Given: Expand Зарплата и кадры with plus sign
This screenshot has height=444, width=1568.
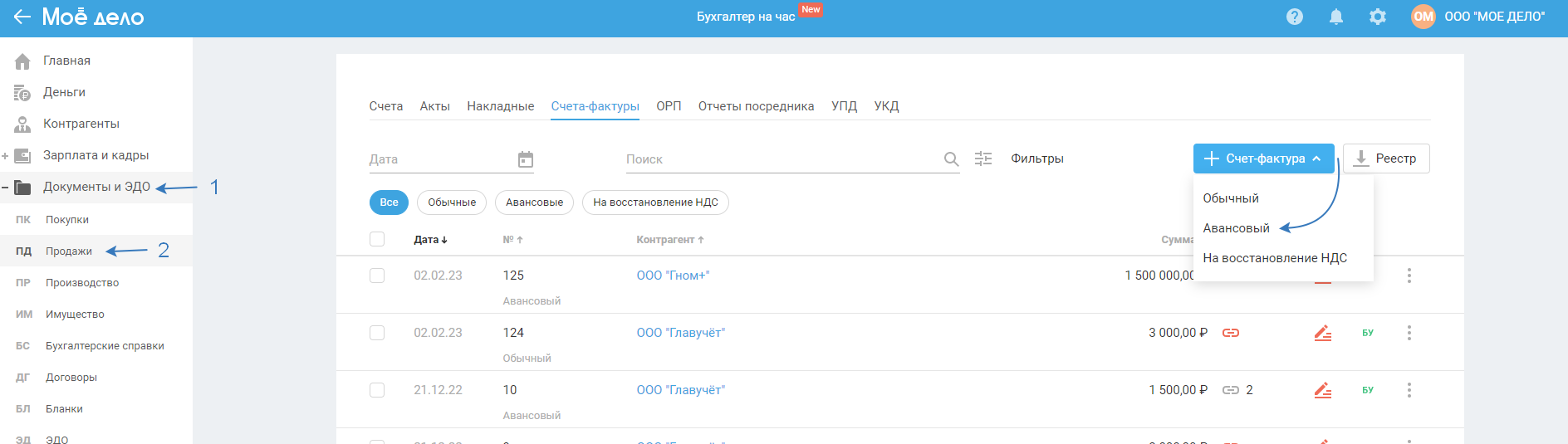Looking at the screenshot, I should click(5, 155).
